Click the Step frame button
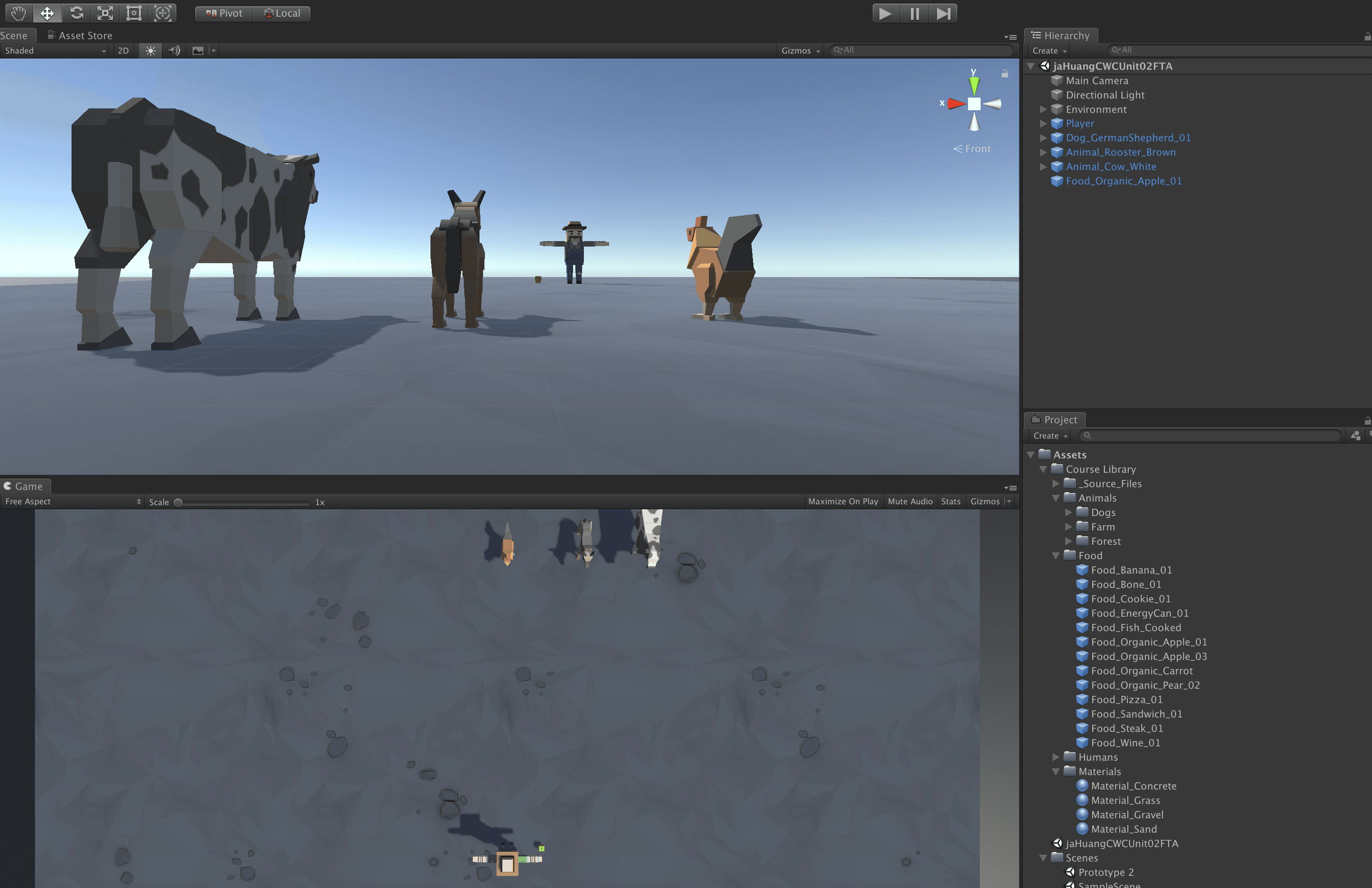The width and height of the screenshot is (1372, 888). (x=943, y=13)
